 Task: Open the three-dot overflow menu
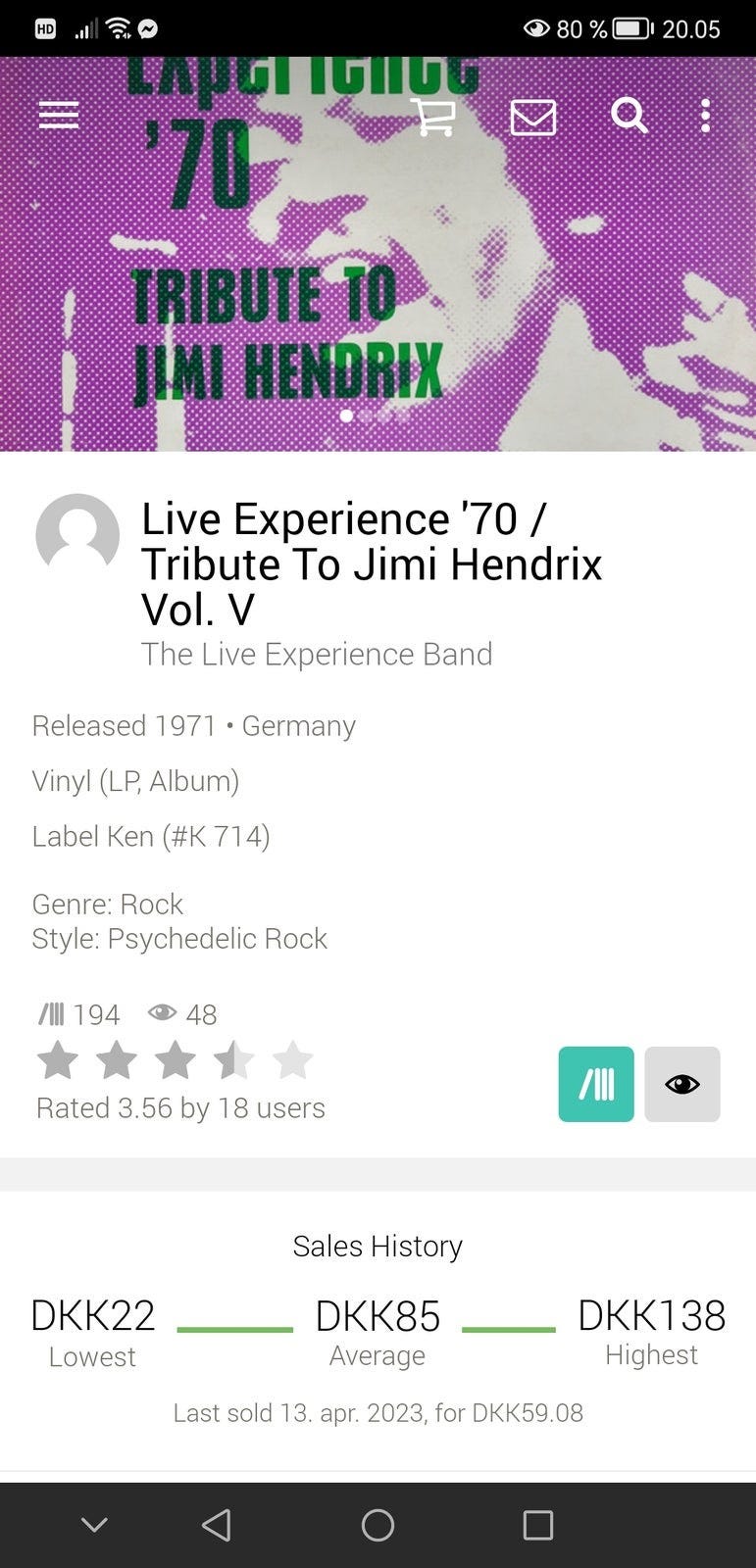705,116
